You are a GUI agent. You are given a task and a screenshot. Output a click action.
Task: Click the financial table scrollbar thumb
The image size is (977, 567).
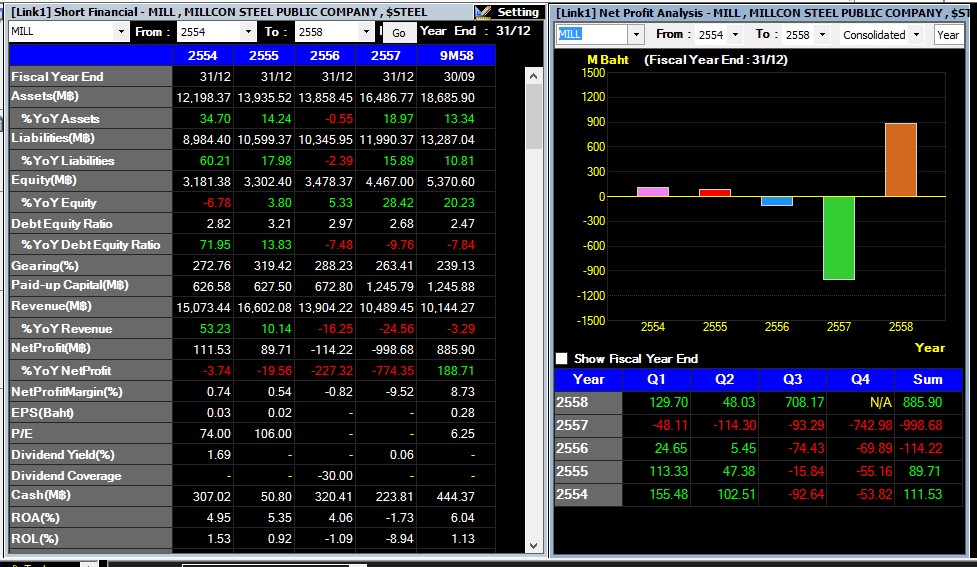pyautogui.click(x=533, y=117)
